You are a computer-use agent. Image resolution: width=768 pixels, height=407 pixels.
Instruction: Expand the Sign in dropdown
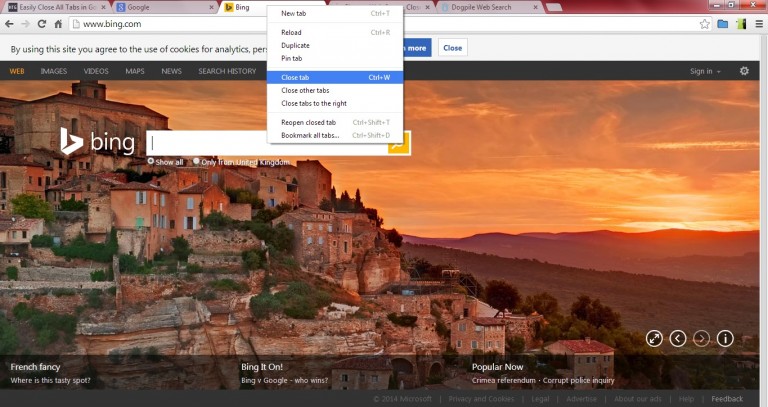coord(705,71)
